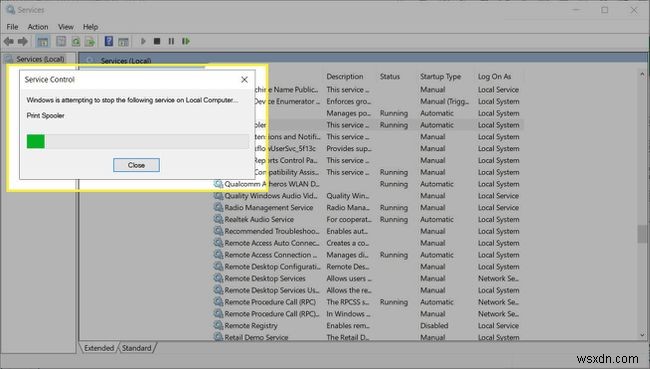Click the gear icon of Quality Windows Audio Vid..

[218, 196]
